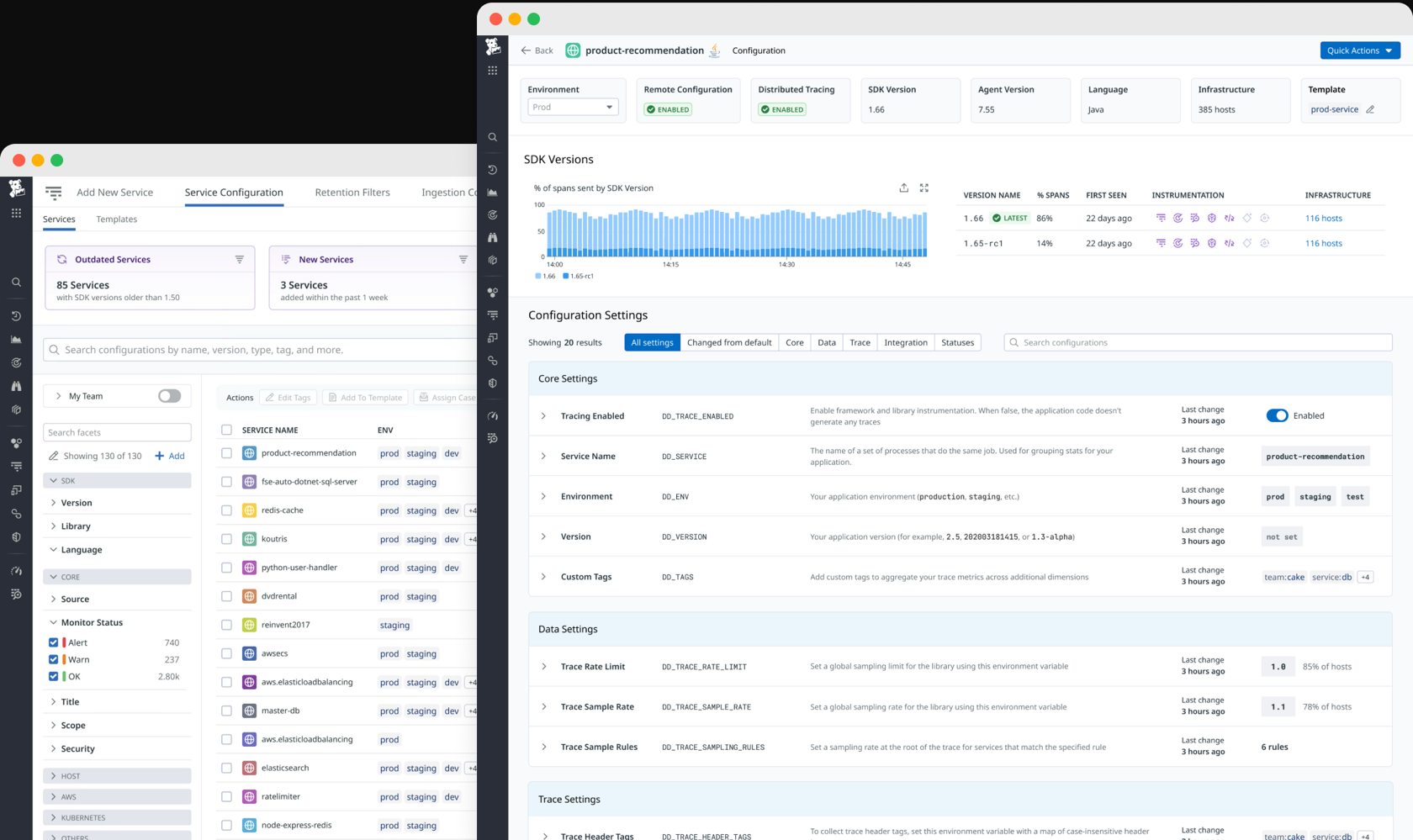1413x840 pixels.
Task: Click binoculars icon in front window sidebar
Action: (x=493, y=238)
